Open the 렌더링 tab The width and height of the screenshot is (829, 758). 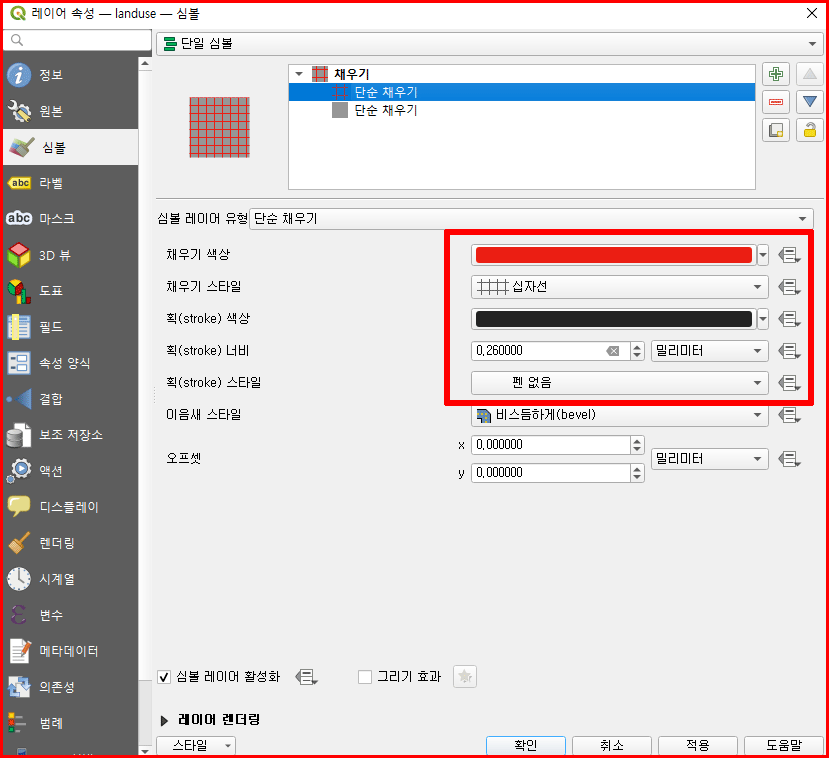click(x=70, y=543)
